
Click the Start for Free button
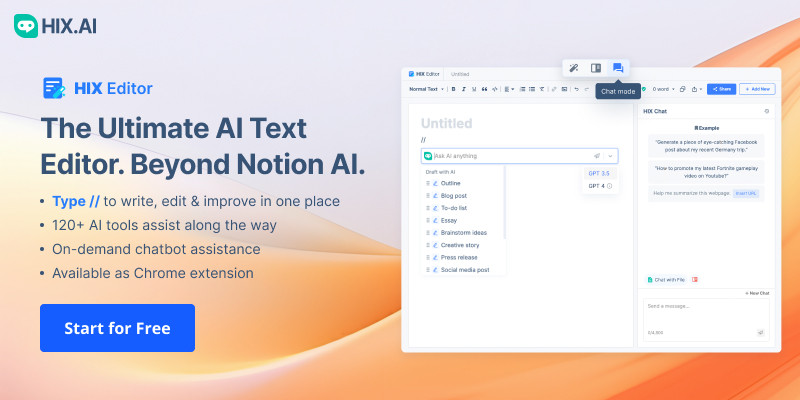(117, 328)
